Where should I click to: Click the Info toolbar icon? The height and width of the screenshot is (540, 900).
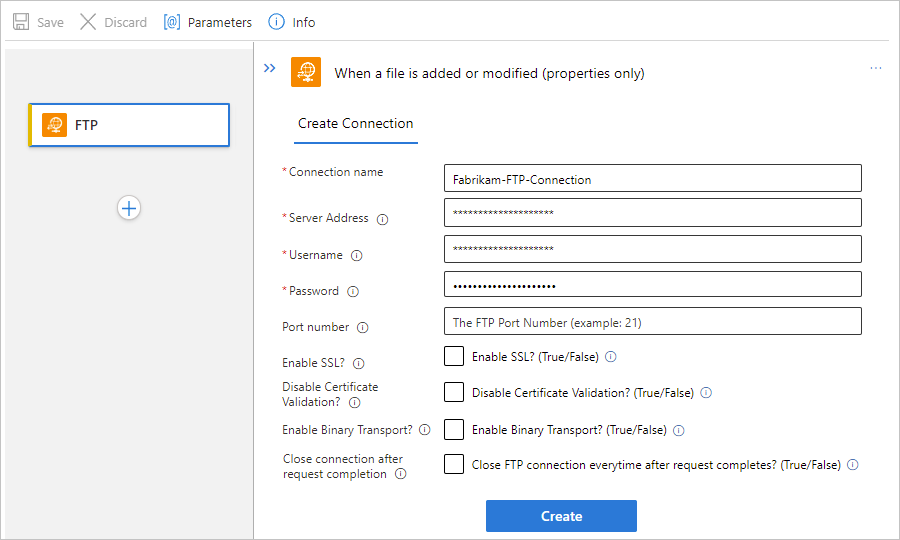274,22
